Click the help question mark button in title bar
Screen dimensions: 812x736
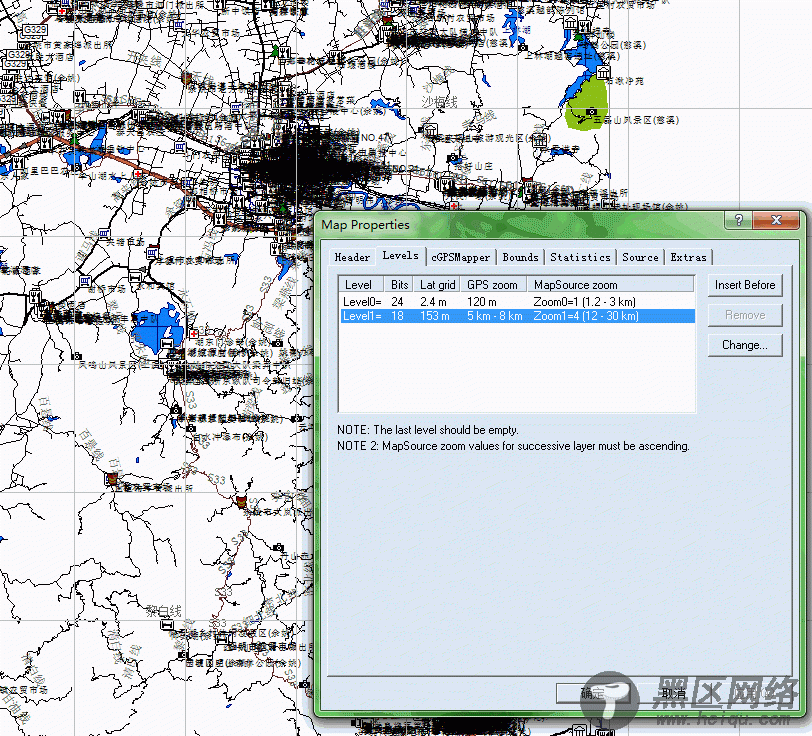739,220
